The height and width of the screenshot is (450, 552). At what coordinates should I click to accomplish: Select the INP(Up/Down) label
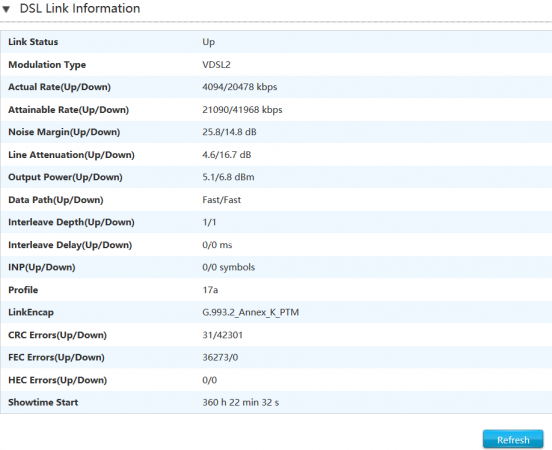tap(42, 267)
